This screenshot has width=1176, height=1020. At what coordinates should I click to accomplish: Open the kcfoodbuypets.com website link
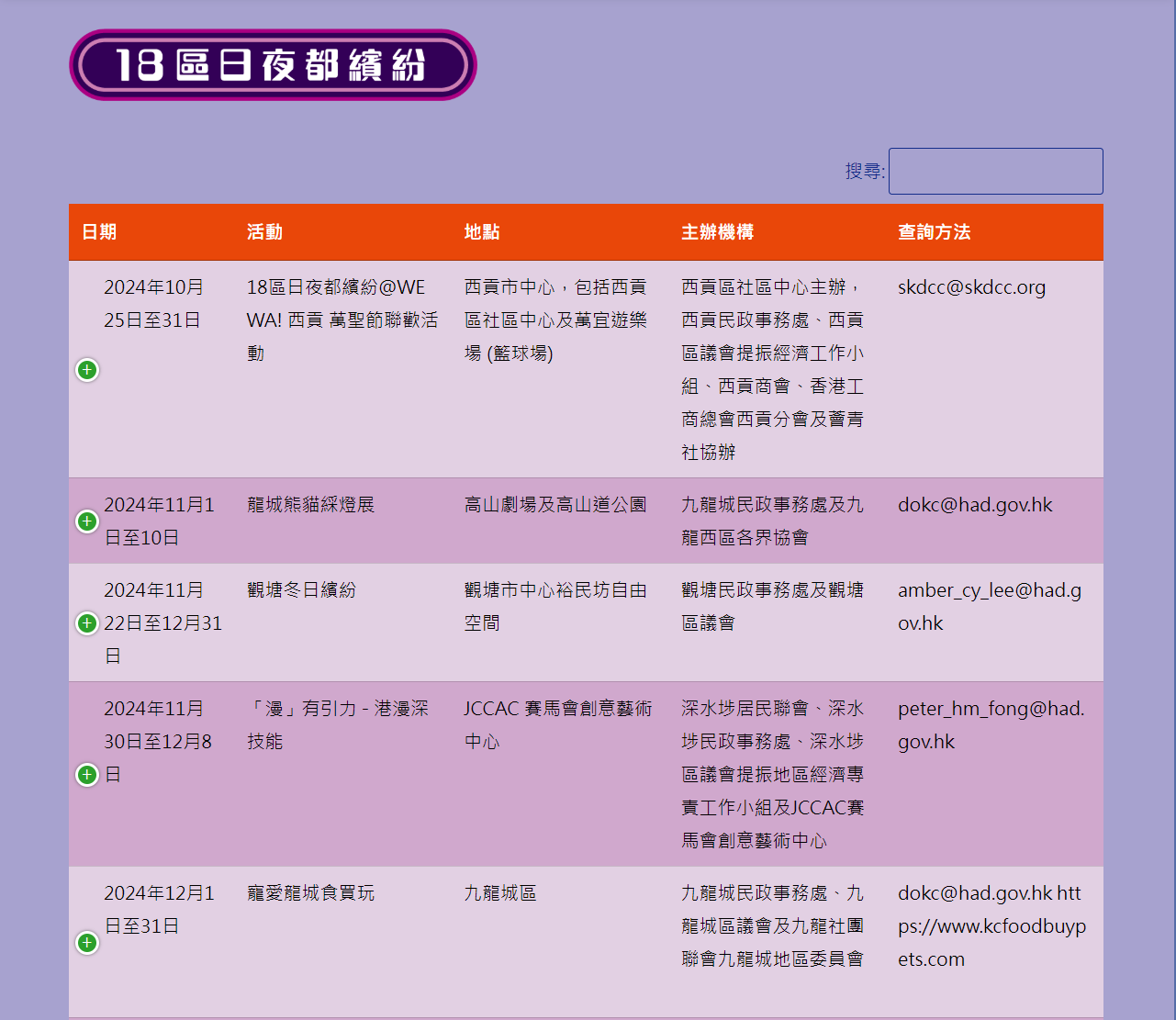click(991, 926)
